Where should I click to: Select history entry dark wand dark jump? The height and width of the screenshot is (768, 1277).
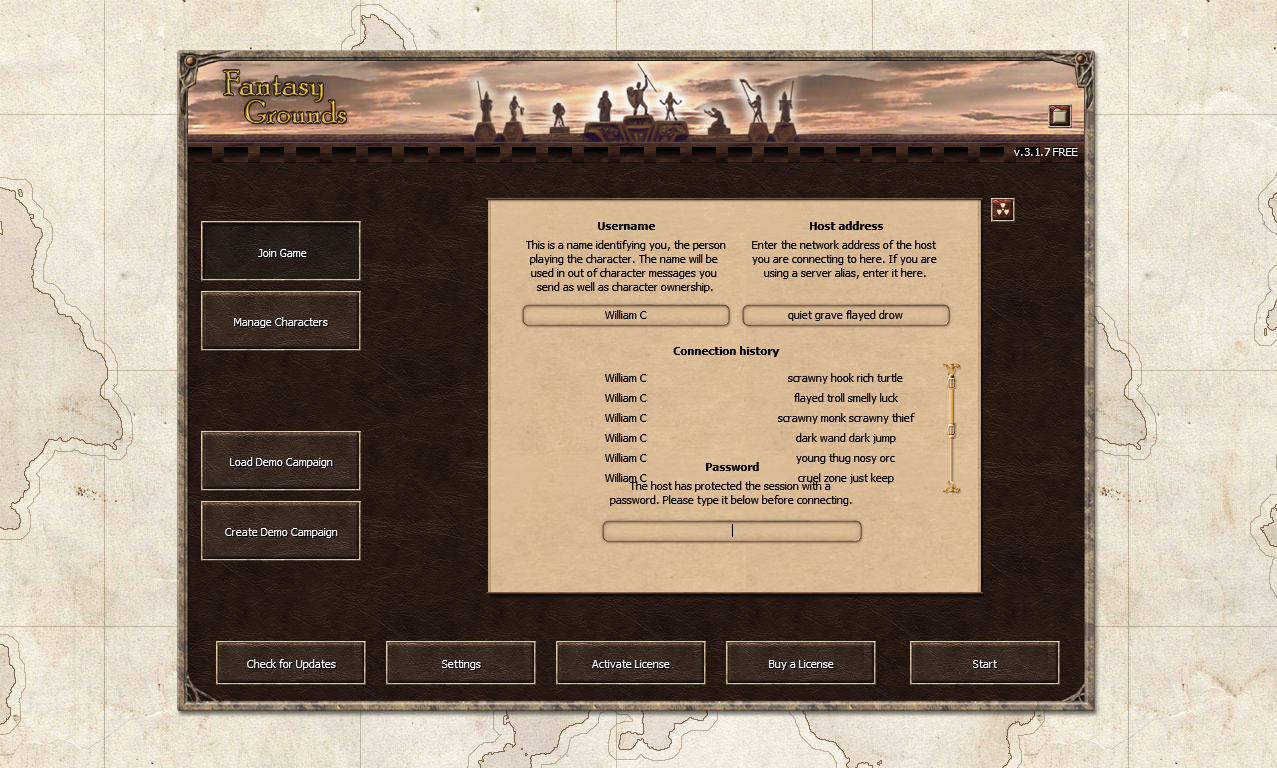(846, 438)
